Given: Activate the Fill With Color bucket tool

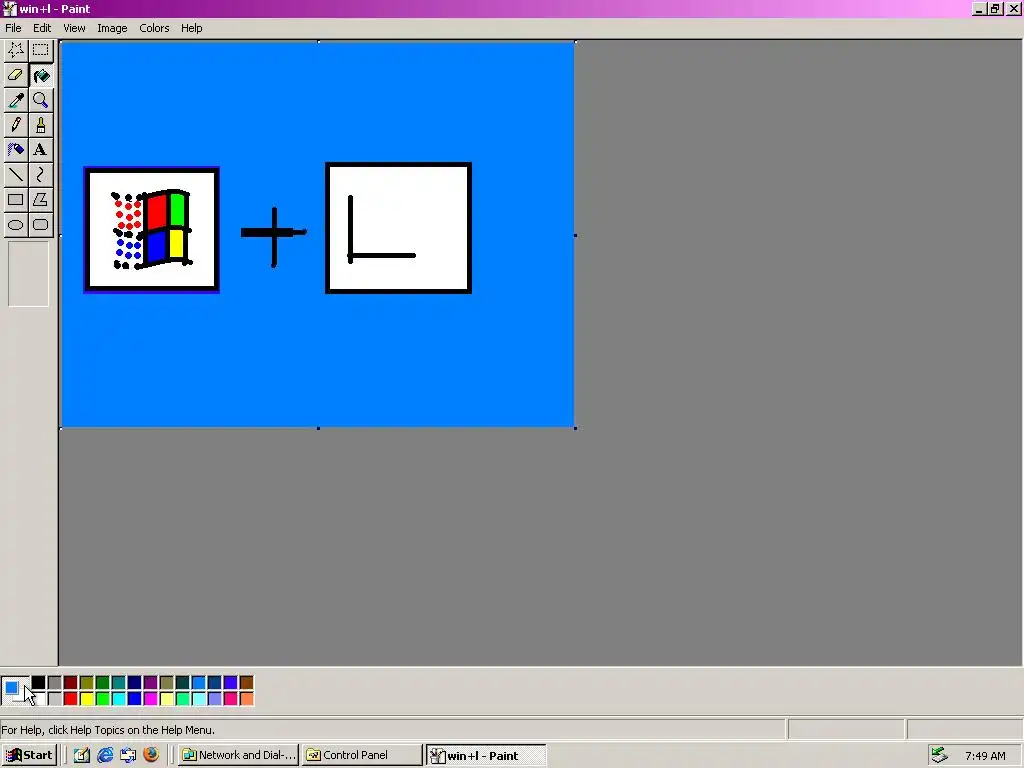Looking at the screenshot, I should tap(40, 75).
